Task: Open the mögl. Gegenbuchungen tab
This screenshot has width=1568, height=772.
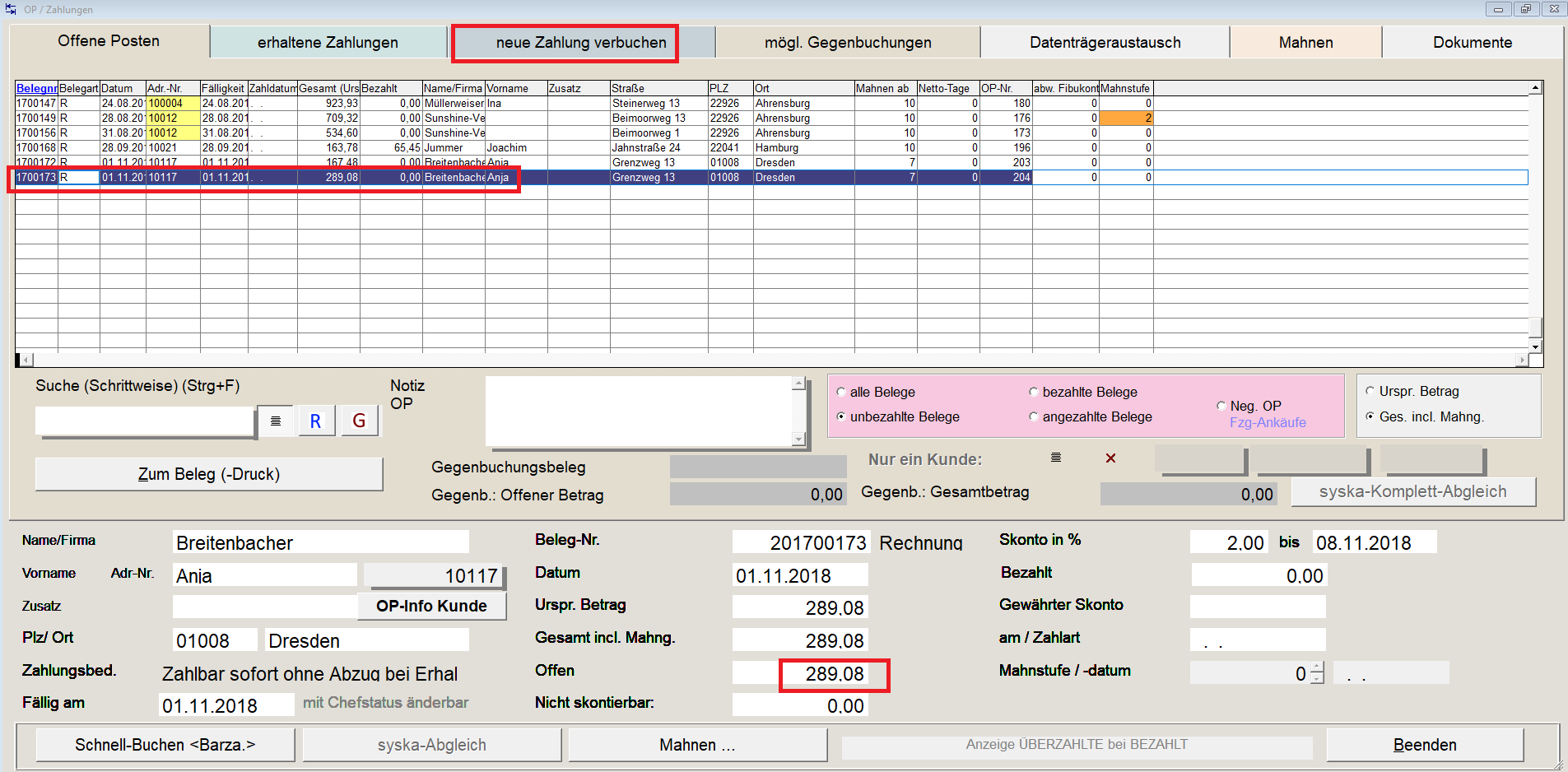Action: coord(848,42)
